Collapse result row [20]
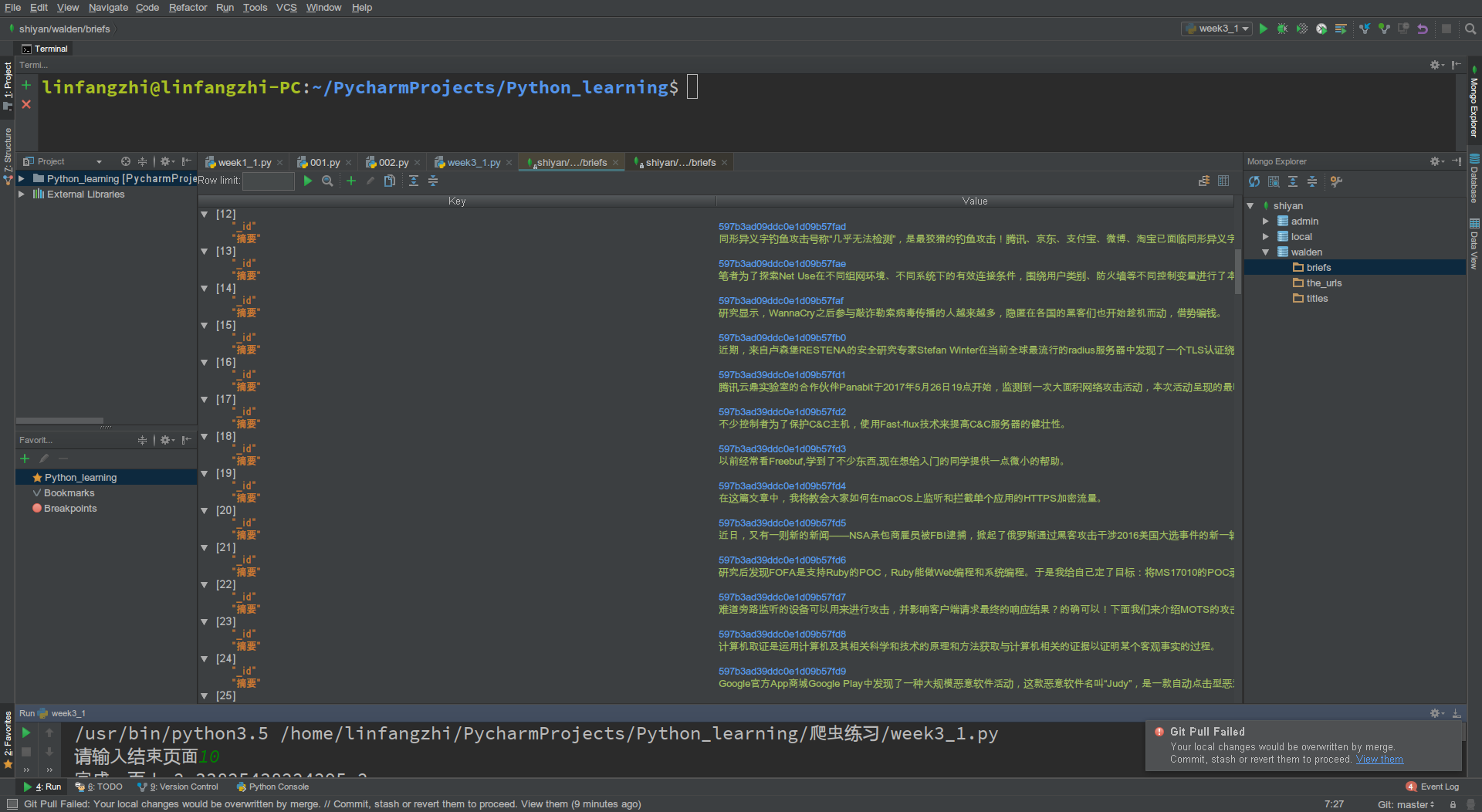This screenshot has height=812, width=1482. click(205, 510)
